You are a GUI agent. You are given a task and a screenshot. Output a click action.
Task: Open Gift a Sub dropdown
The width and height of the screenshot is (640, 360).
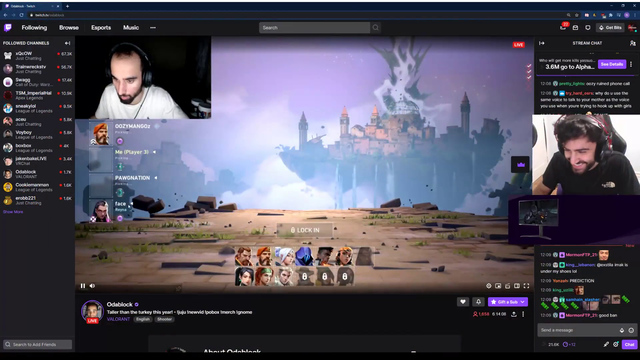[x=508, y=302]
